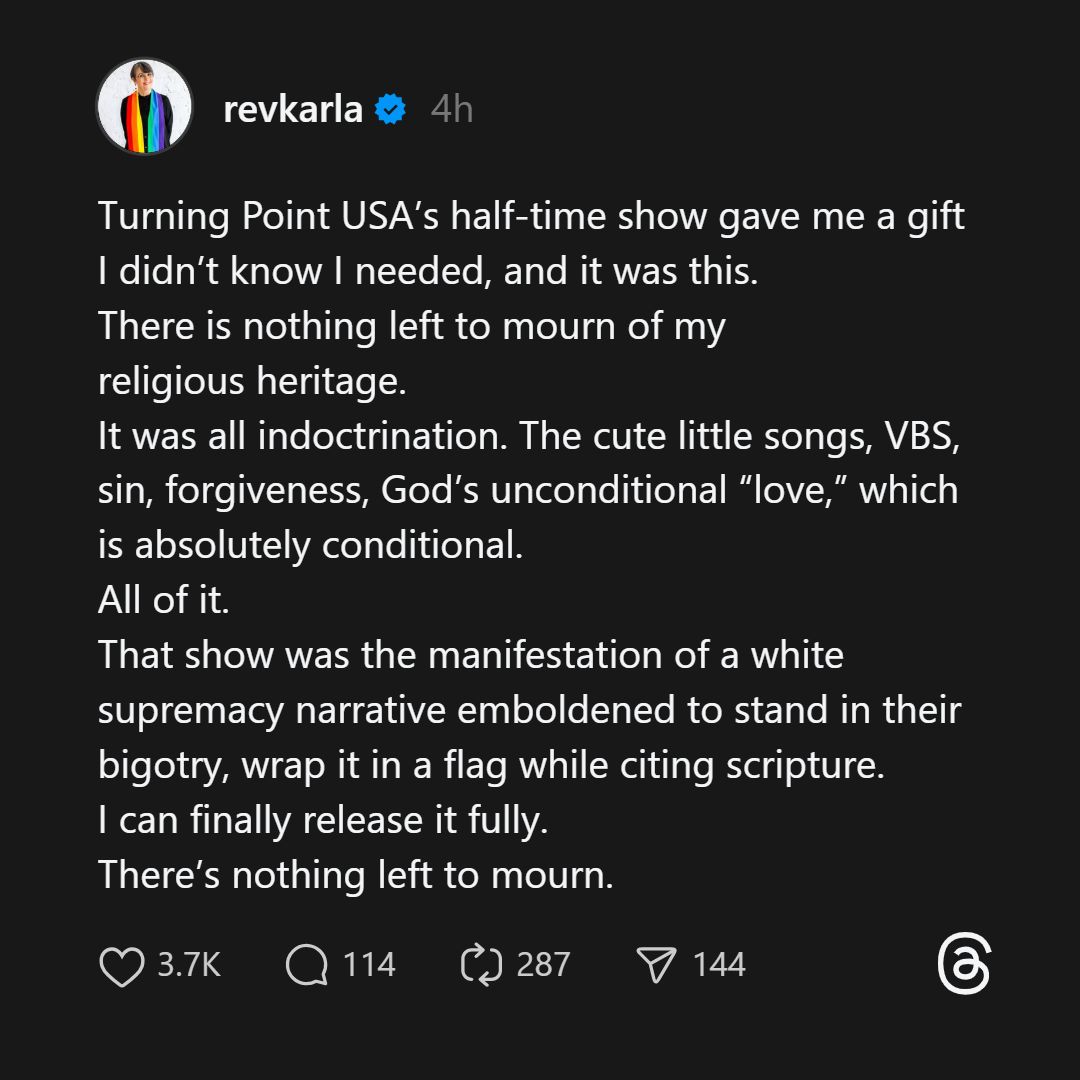Open the post via the 4h timestamp
This screenshot has width=1080, height=1080.
point(451,109)
